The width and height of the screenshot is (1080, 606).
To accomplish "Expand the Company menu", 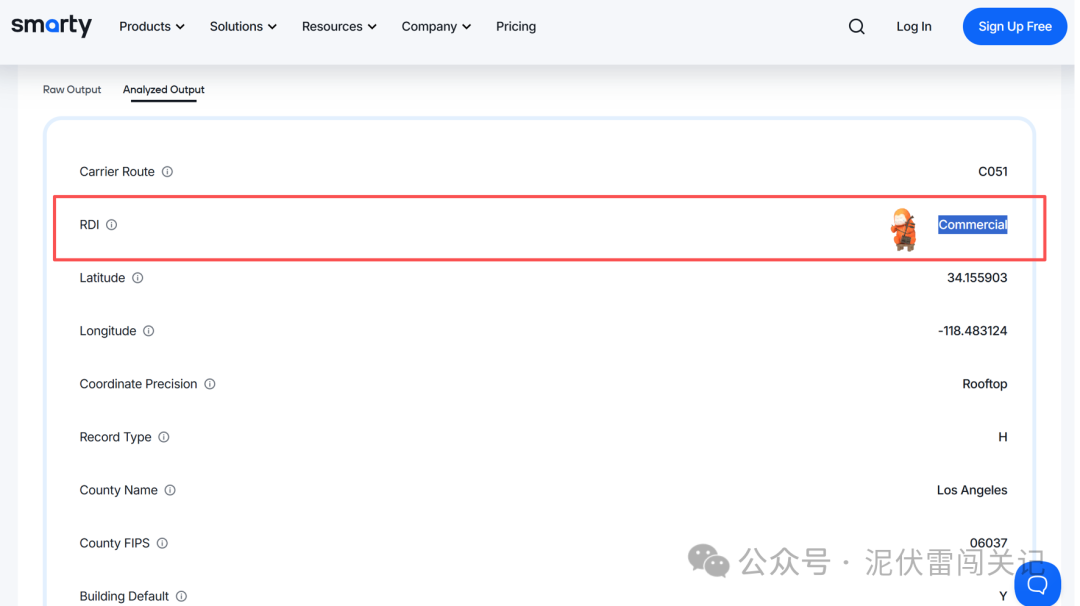I will (436, 26).
